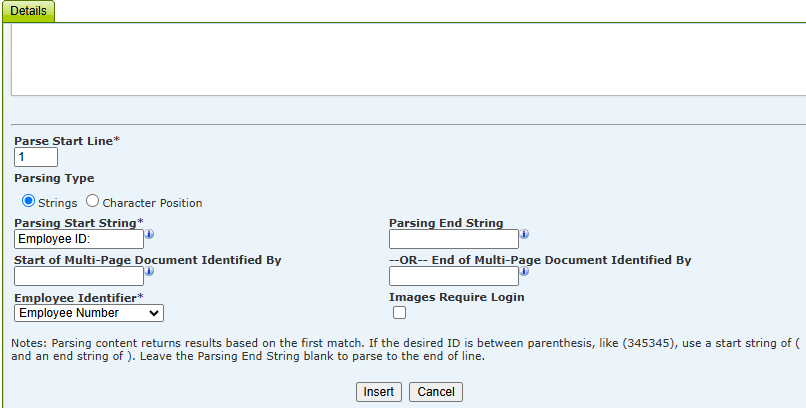
Task: Focus the End of Multi-Page Document field
Action: pyautogui.click(x=454, y=276)
